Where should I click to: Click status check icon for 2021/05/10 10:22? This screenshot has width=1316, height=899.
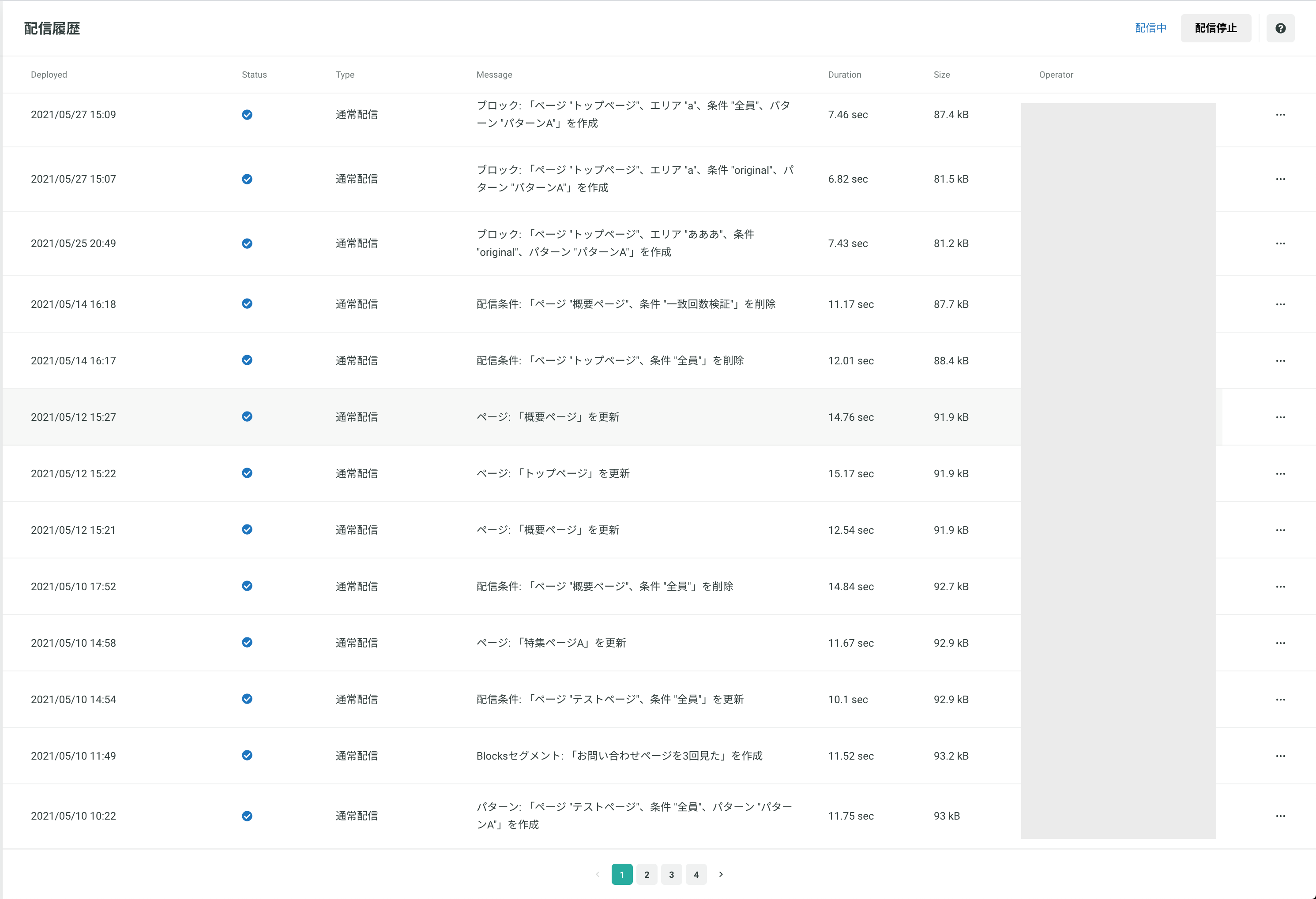[247, 816]
